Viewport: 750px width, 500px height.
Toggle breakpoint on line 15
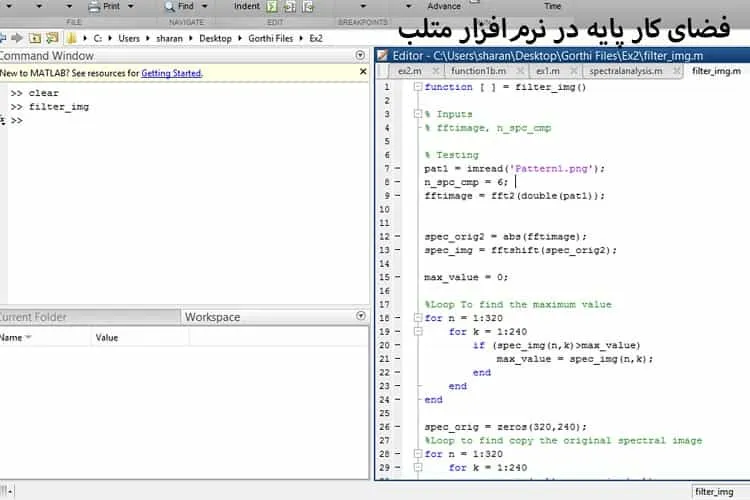click(397, 277)
